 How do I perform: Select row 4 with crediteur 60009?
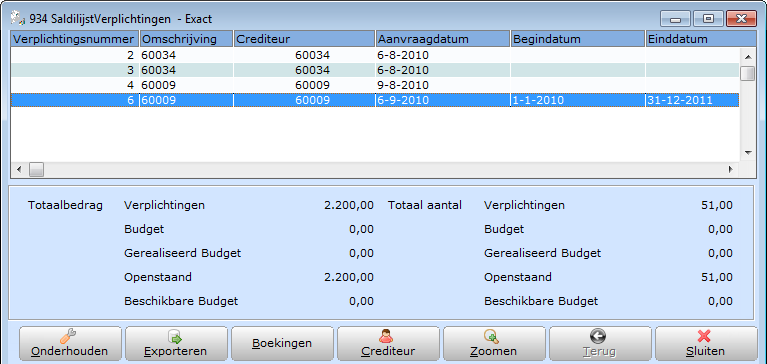pos(375,85)
